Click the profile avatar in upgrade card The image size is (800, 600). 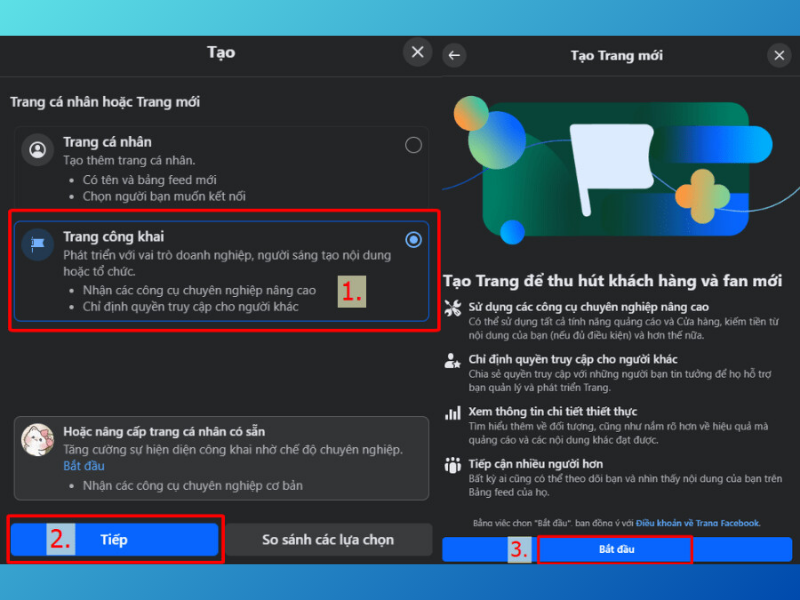click(x=37, y=439)
